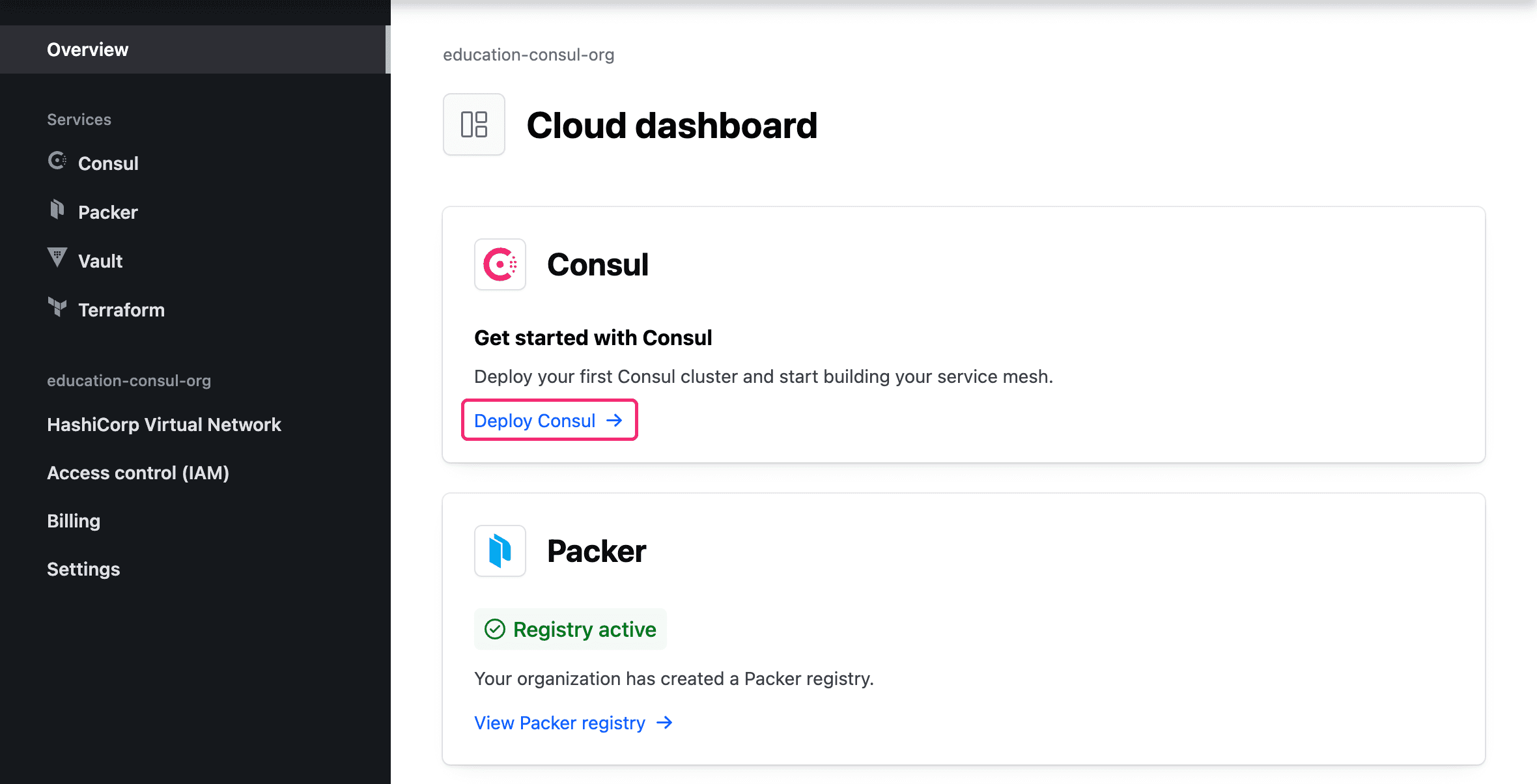Navigate to Billing section
Viewport: 1537px width, 784px height.
pyautogui.click(x=73, y=520)
